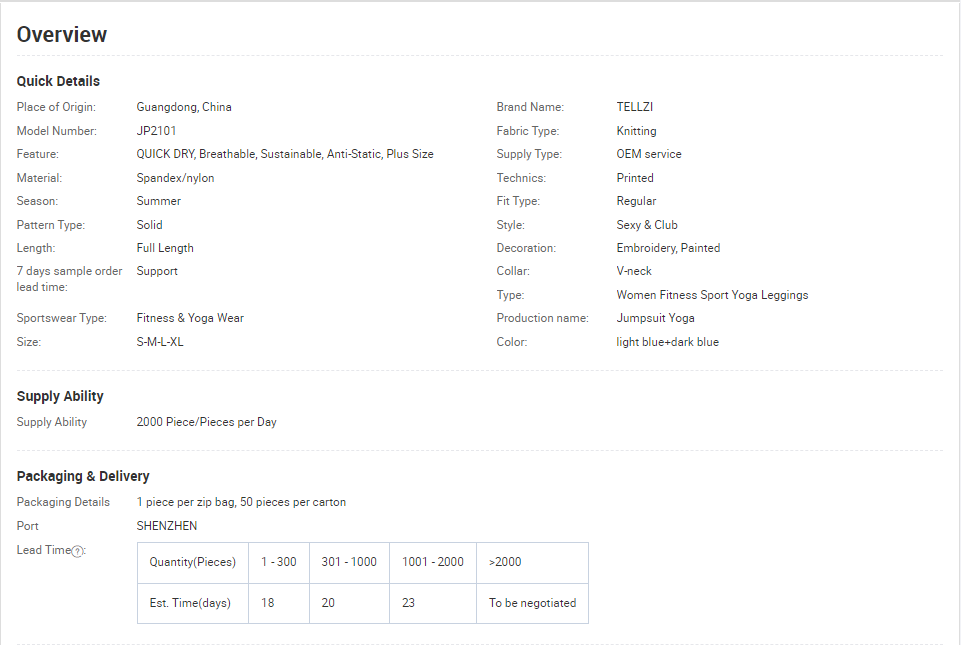Click the Women Fitness Sport Yoga Leggings text

point(712,295)
